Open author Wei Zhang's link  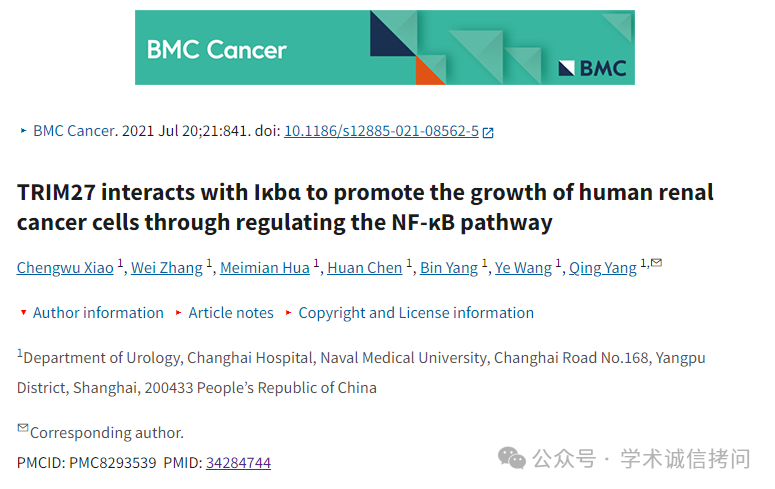[x=167, y=267]
